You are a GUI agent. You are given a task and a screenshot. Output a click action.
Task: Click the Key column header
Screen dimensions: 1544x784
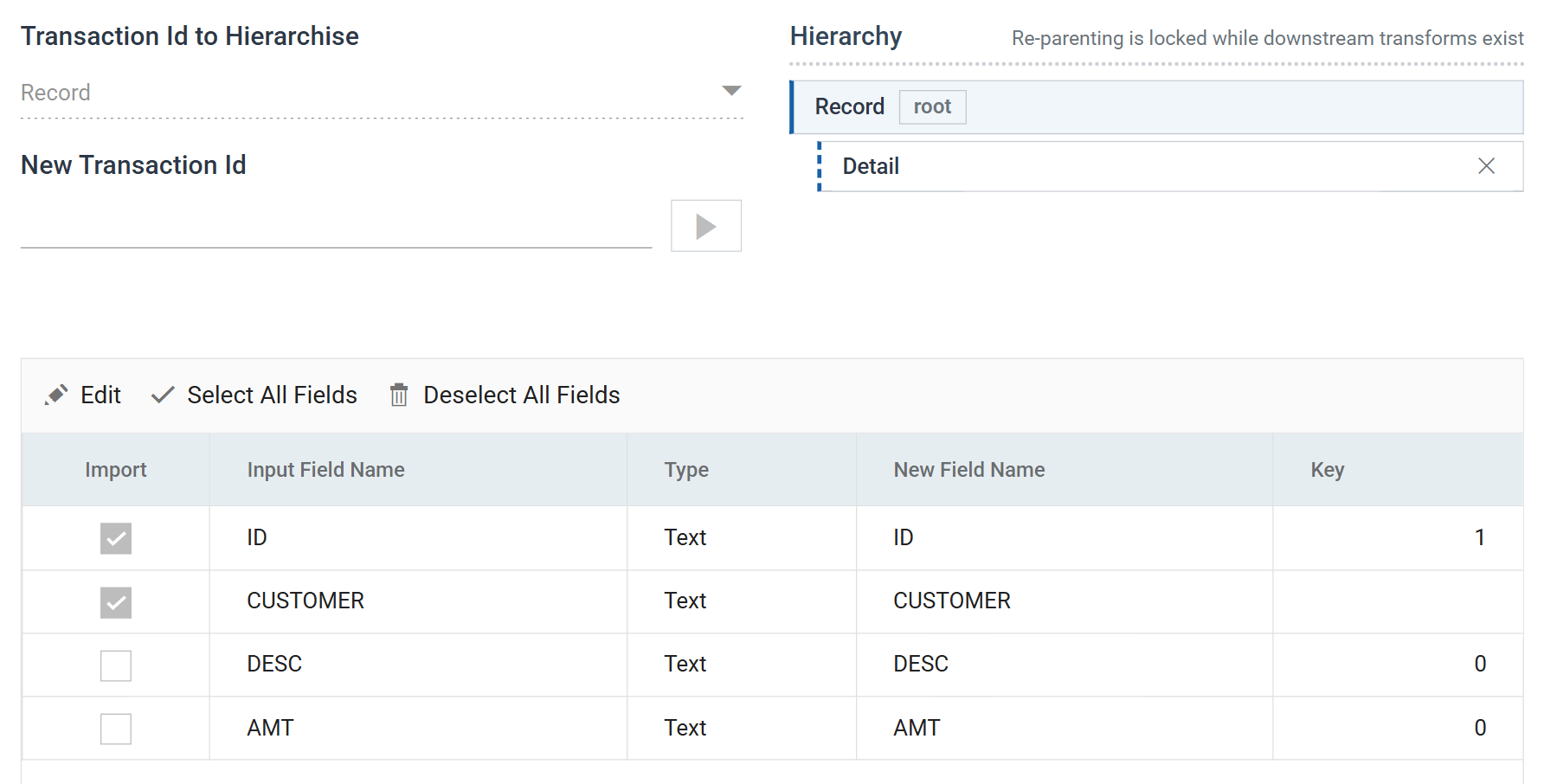[x=1398, y=470]
